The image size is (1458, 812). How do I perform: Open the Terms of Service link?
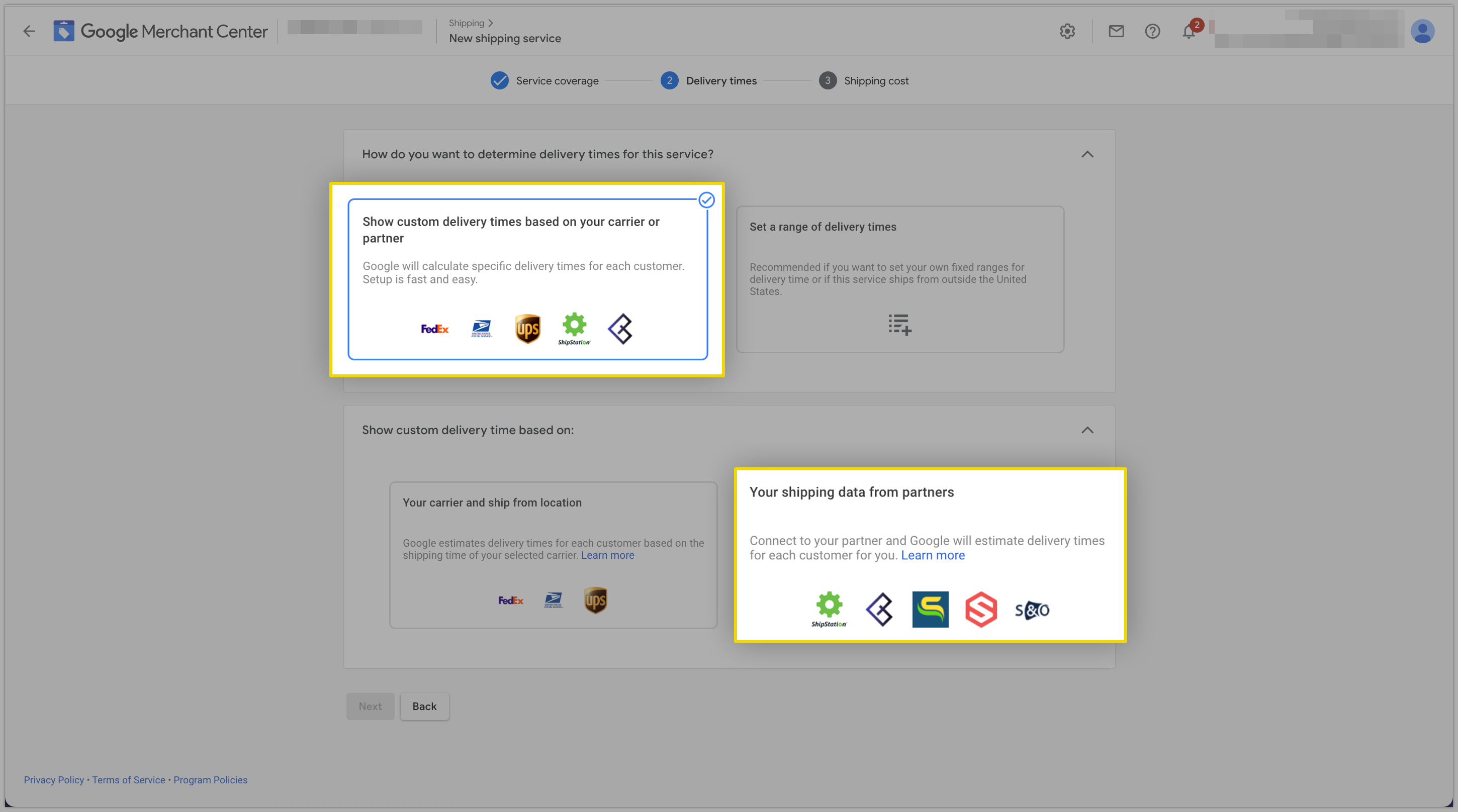tap(129, 780)
